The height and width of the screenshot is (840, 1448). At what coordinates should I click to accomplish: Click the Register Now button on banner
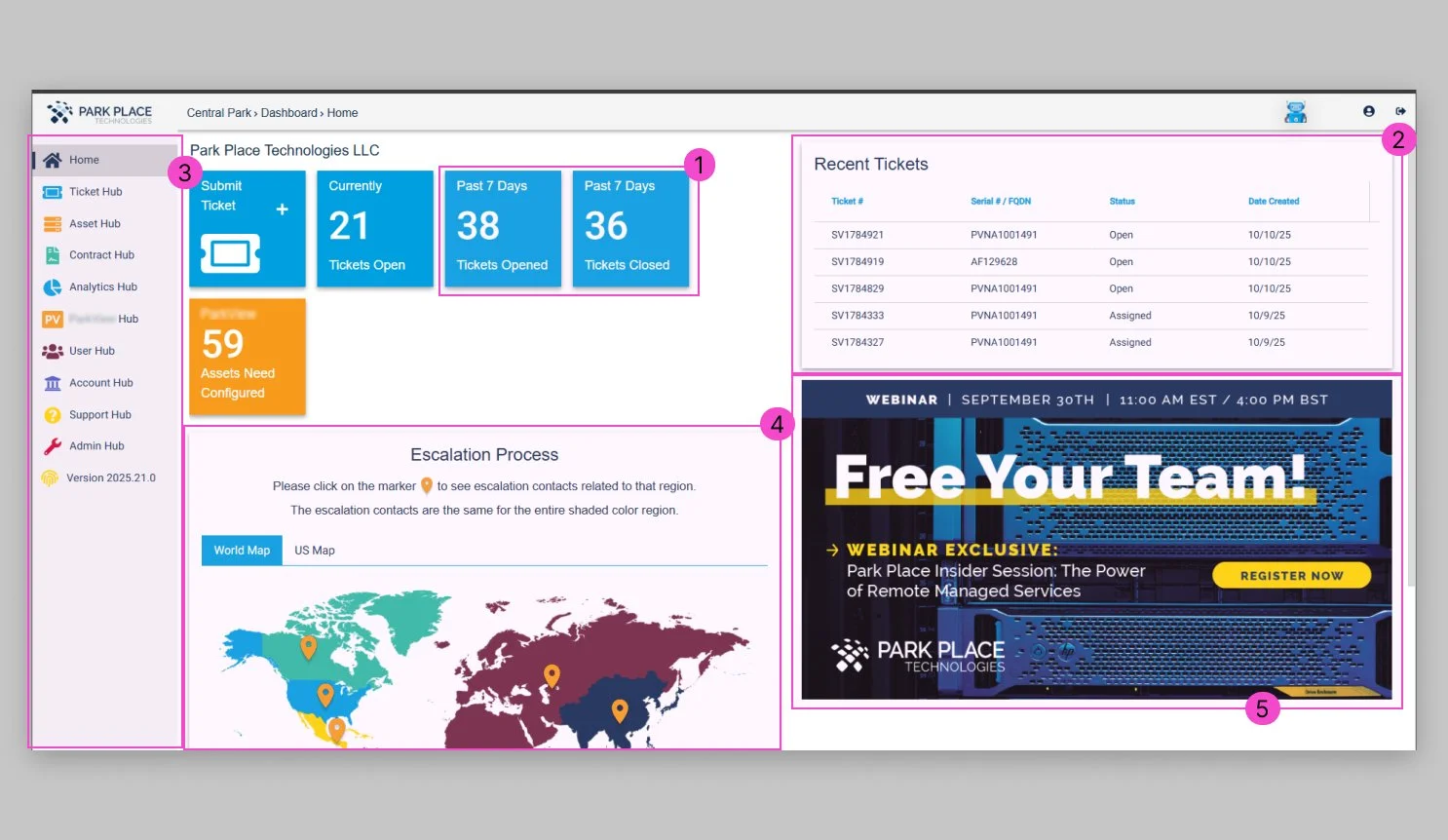point(1291,576)
